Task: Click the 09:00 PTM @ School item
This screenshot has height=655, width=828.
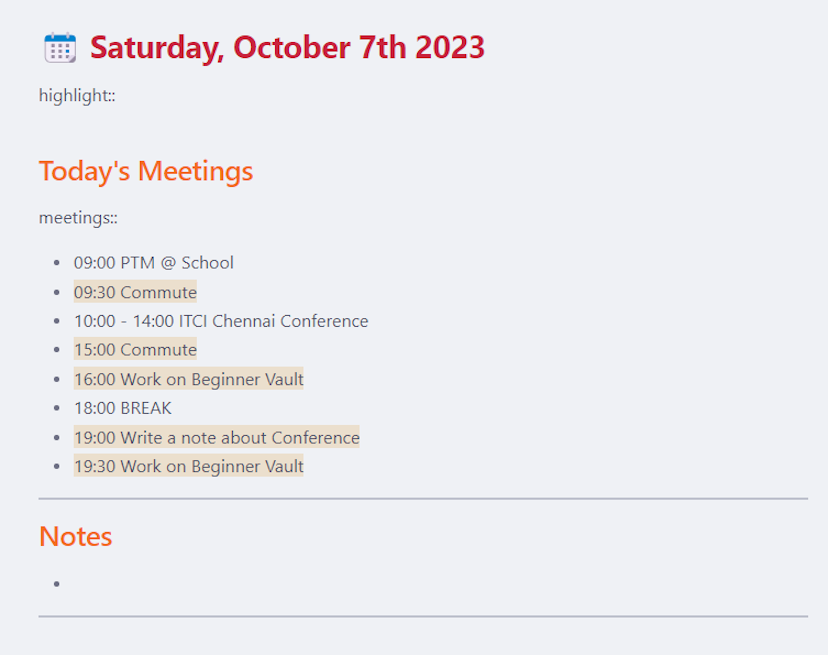Action: pyautogui.click(x=154, y=263)
